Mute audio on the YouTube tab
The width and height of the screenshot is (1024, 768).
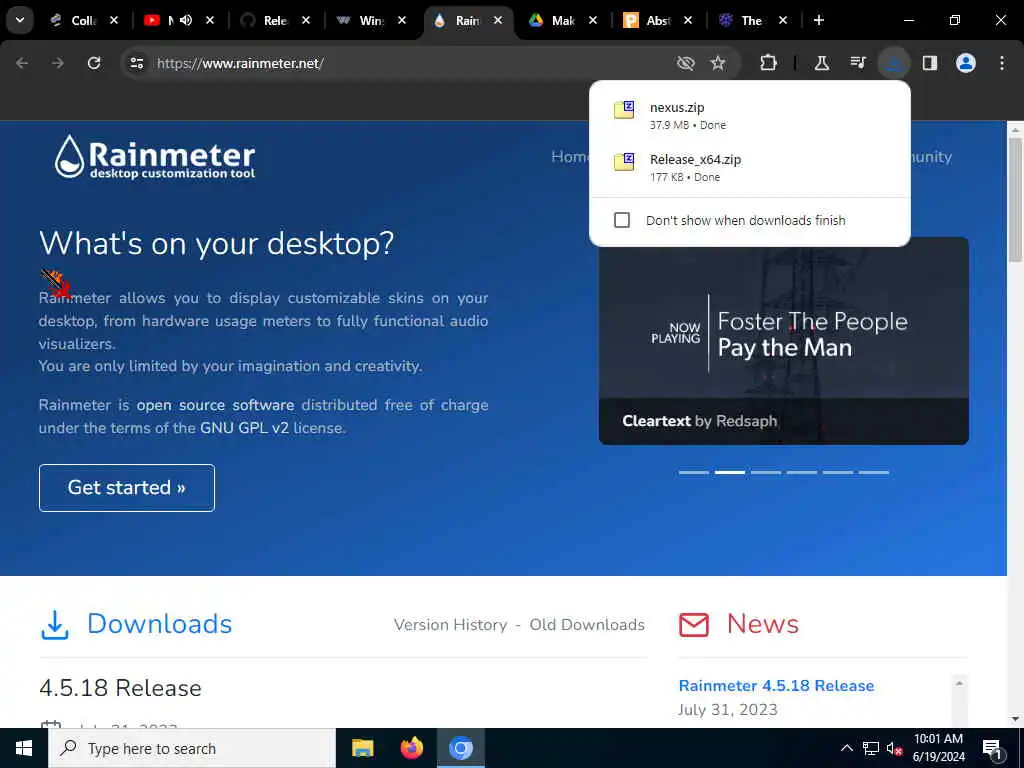coord(186,20)
